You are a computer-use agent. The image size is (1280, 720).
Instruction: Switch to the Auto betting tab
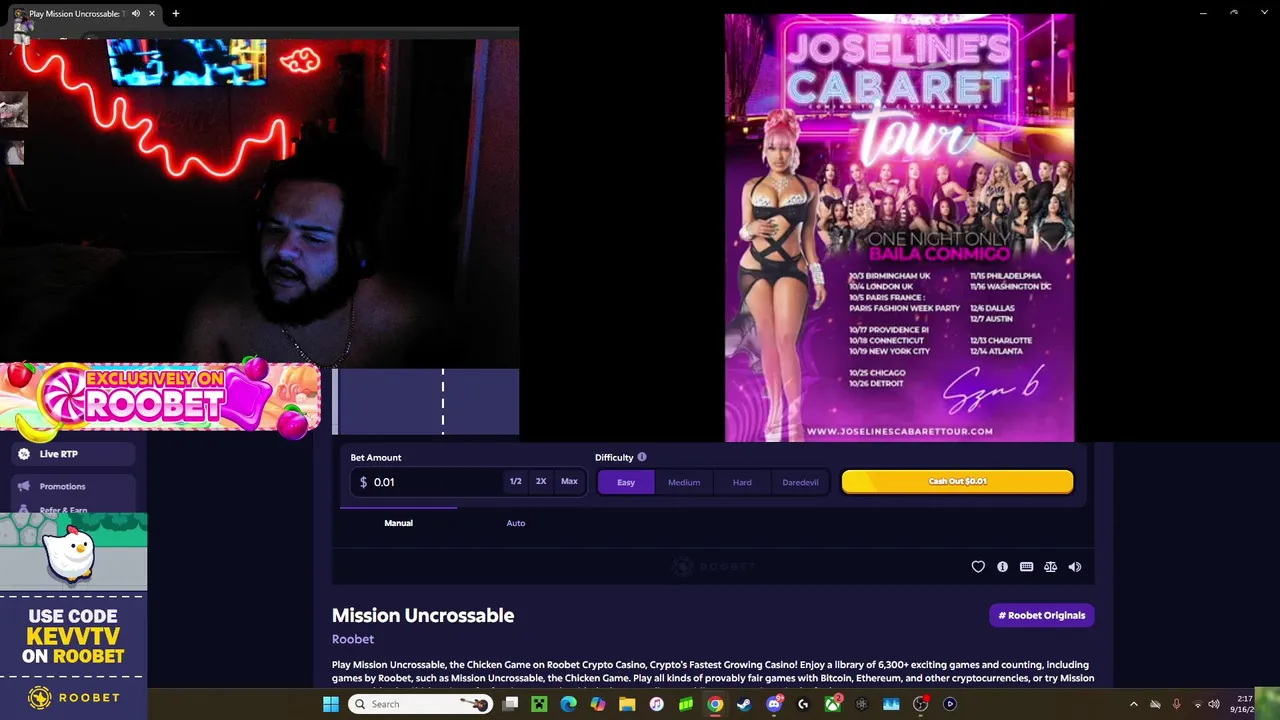pyautogui.click(x=516, y=523)
